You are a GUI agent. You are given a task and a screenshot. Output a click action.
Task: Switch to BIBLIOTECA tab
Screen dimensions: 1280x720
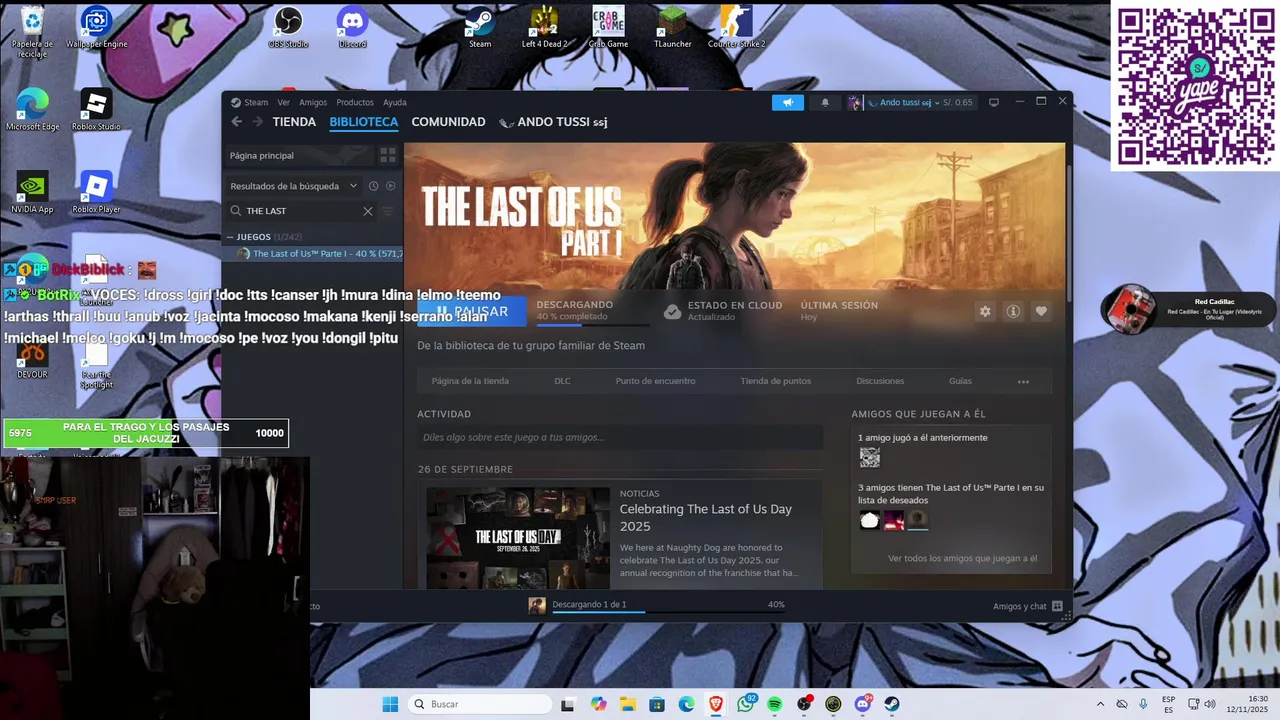(x=364, y=122)
